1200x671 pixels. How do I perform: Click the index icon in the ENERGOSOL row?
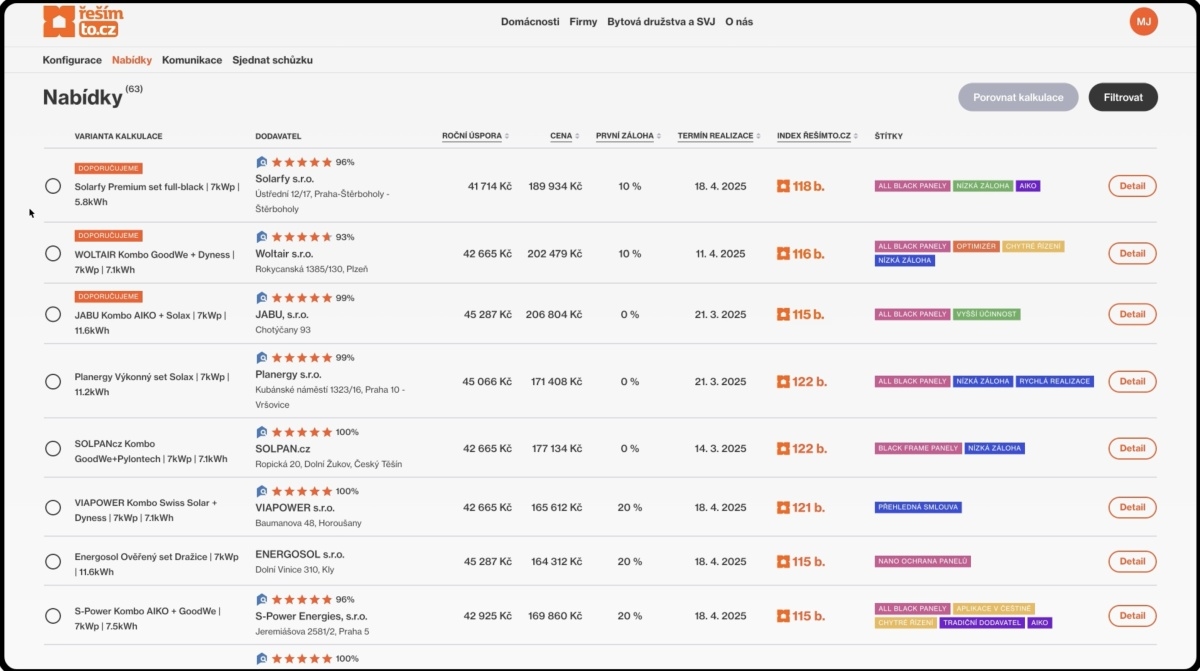783,562
